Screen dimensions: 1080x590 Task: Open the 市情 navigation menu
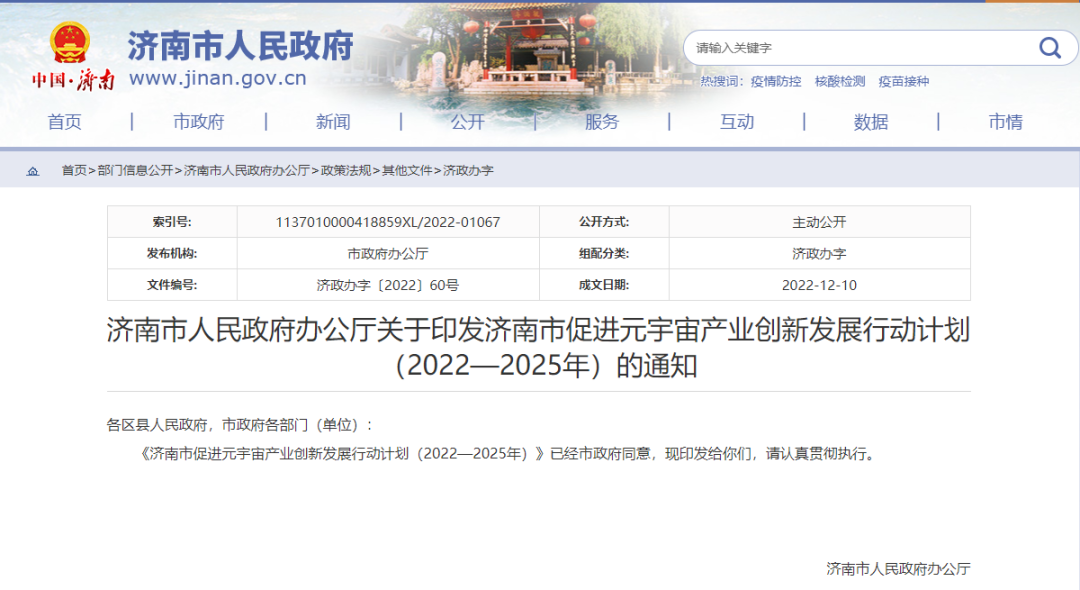pyautogui.click(x=1005, y=121)
